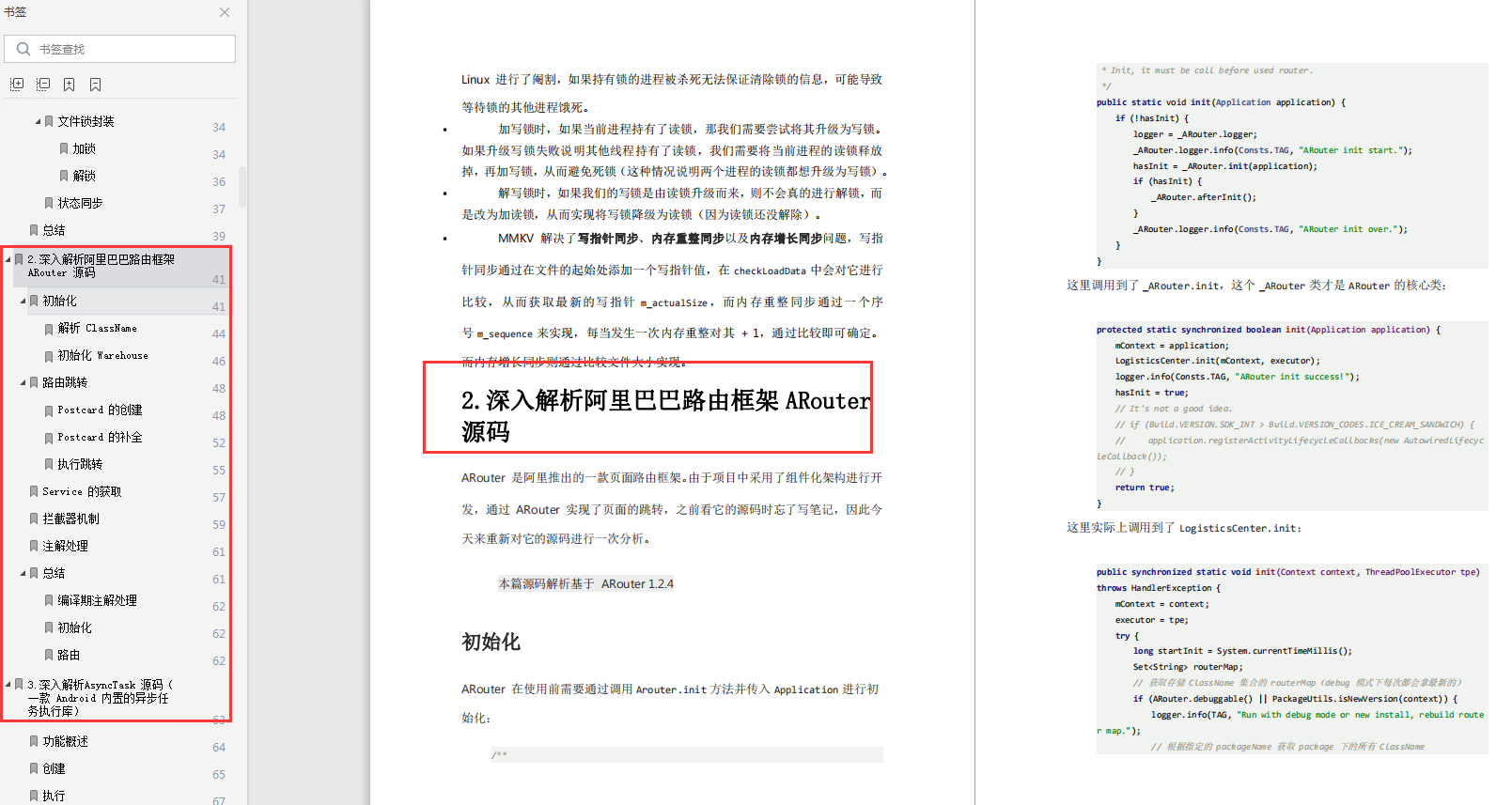Go to the 路由跳转 bookmark
The image size is (1512, 805).
(x=65, y=382)
